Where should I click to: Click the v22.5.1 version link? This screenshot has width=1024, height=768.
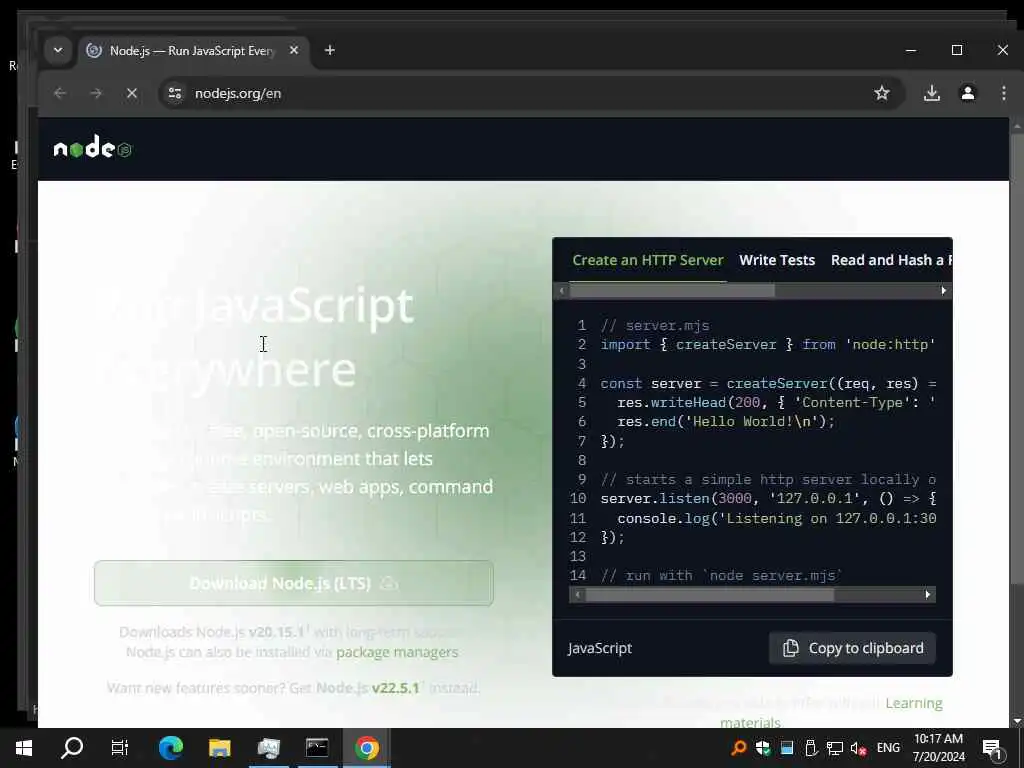[395, 688]
